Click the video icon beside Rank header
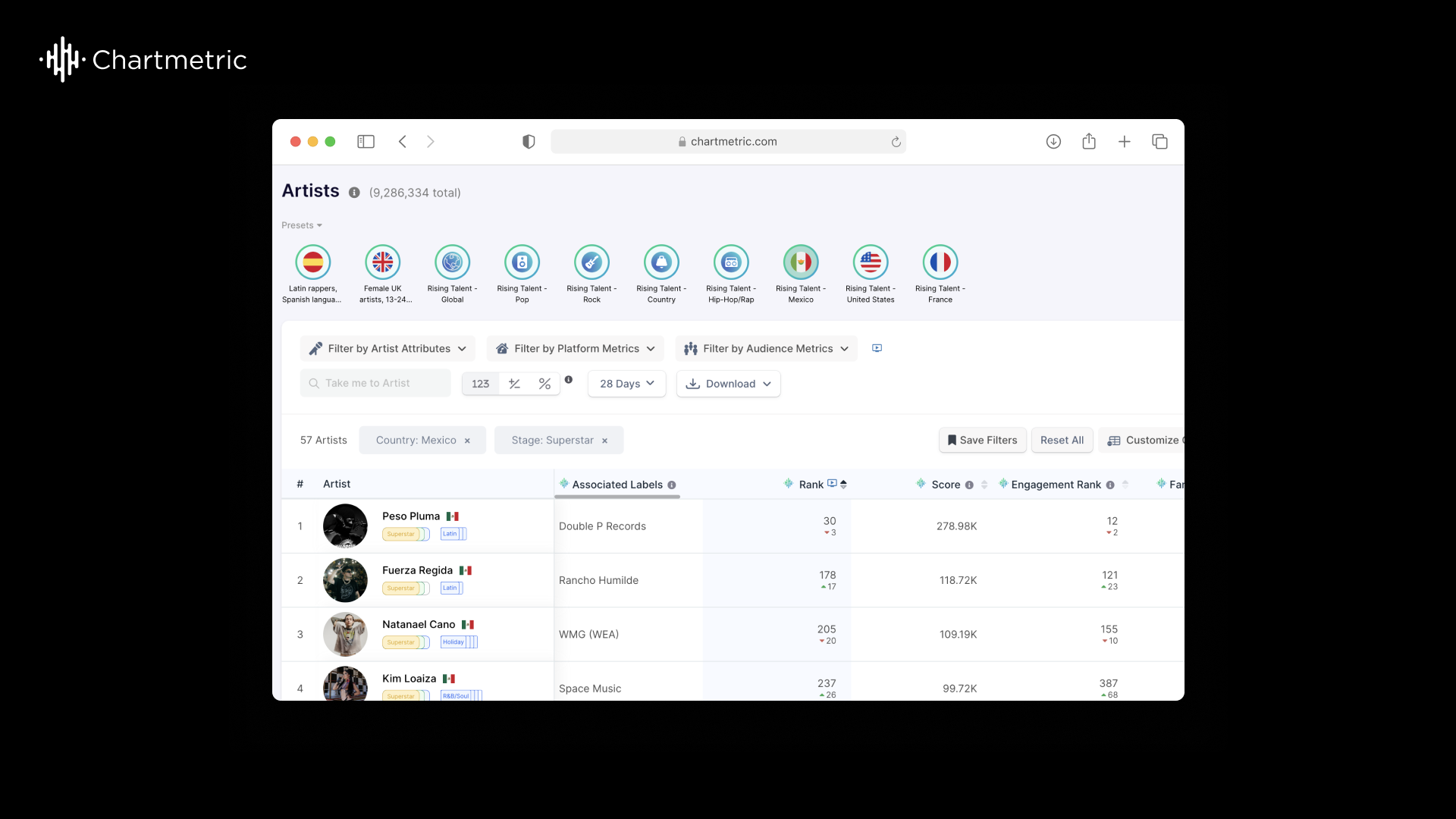1456x819 pixels. [x=832, y=483]
